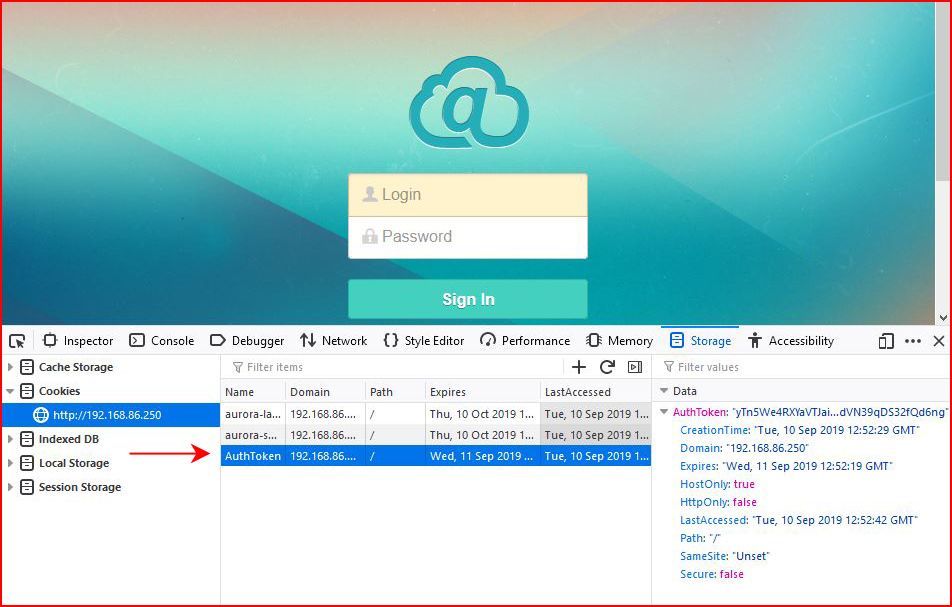Image resolution: width=952 pixels, height=607 pixels.
Task: Sort cookies by Path column
Action: [395, 392]
